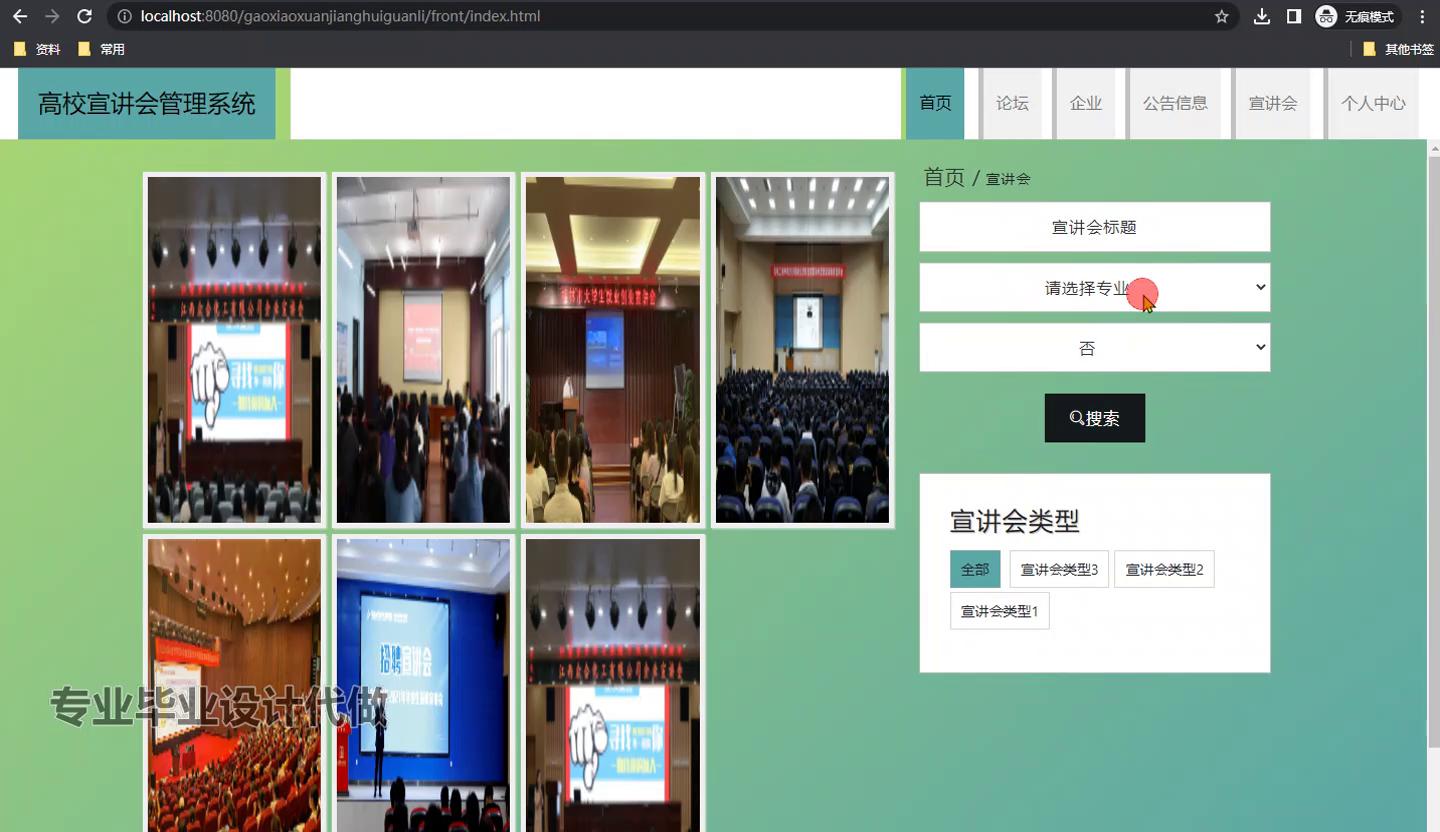1440x832 pixels.
Task: Filter by 宣讲会类型1
Action: pyautogui.click(x=999, y=611)
